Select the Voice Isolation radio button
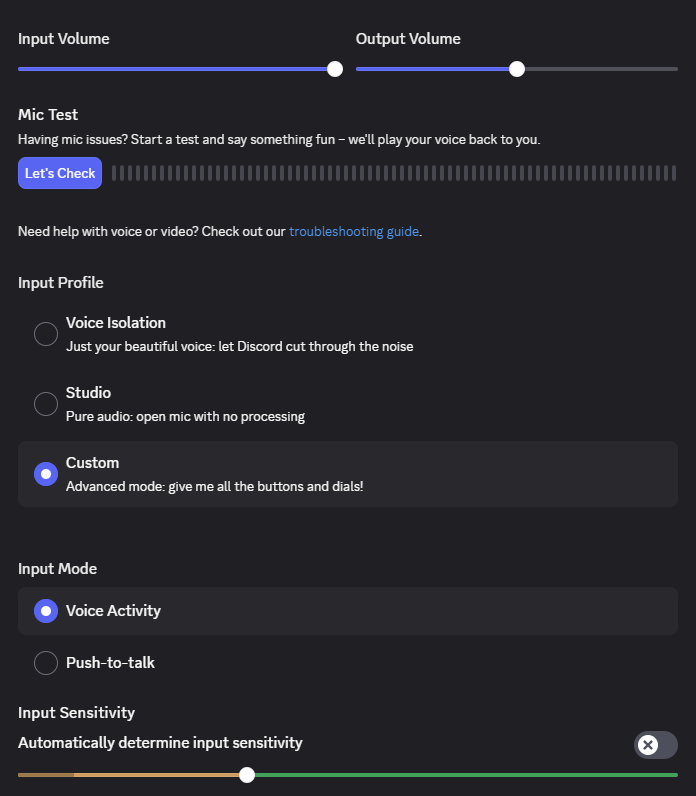696x796 pixels. click(46, 334)
